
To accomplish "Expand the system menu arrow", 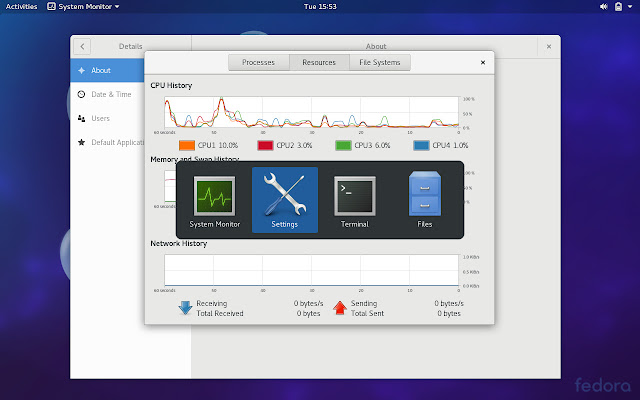I will (631, 7).
